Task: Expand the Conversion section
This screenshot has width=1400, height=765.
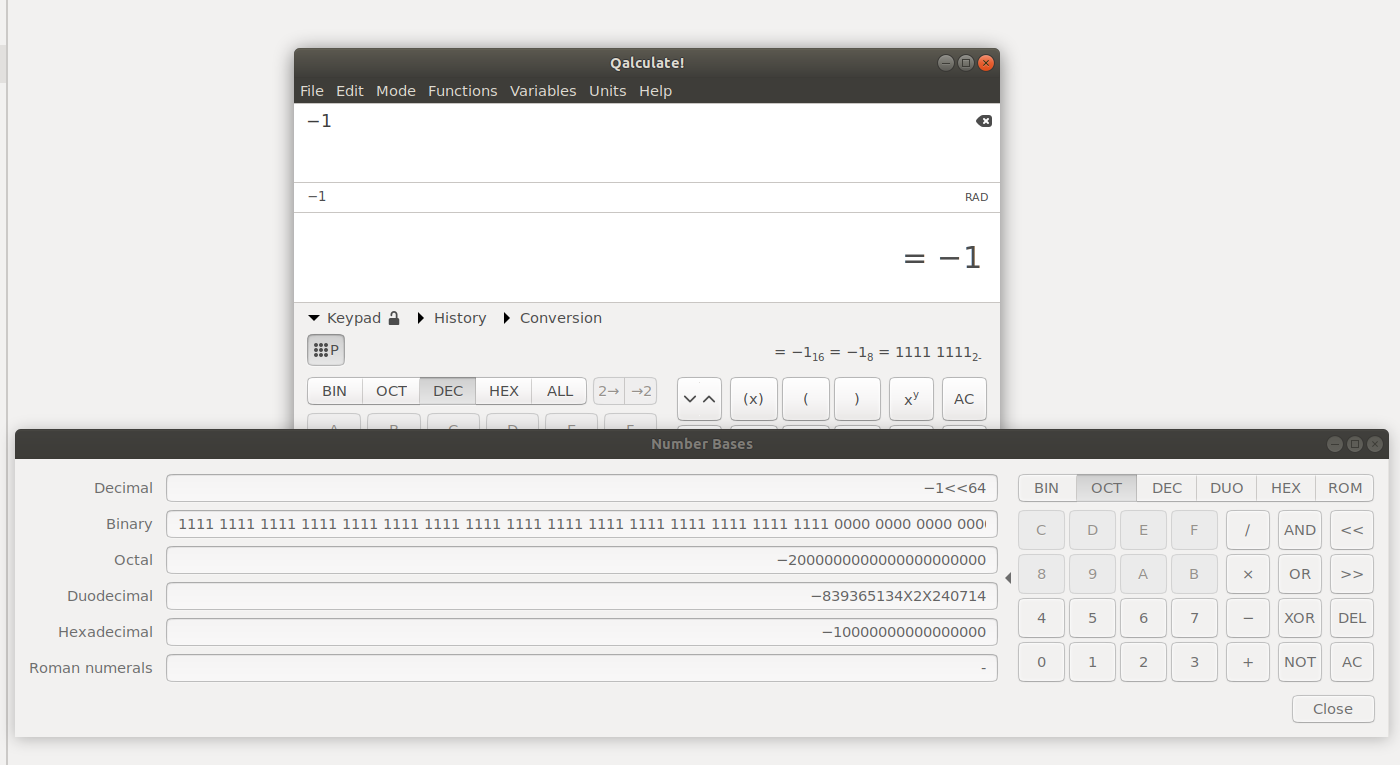Action: 552,318
